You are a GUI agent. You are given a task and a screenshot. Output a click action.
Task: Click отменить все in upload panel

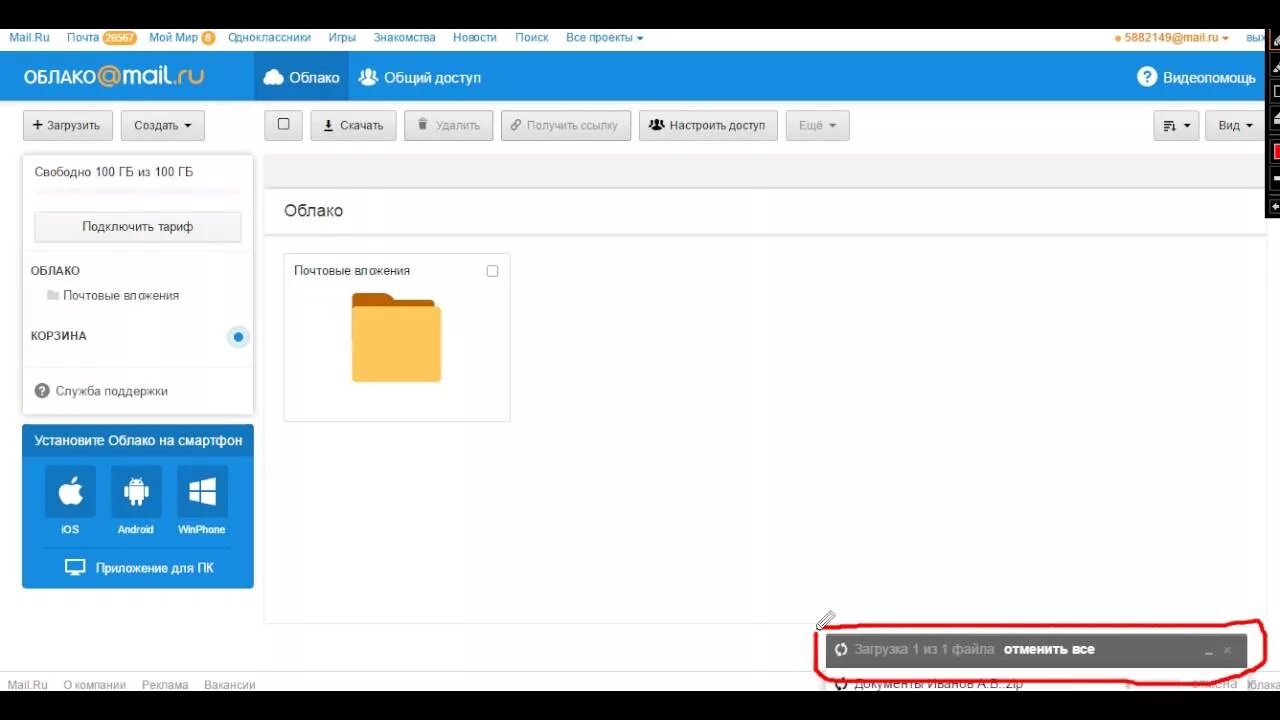1049,650
